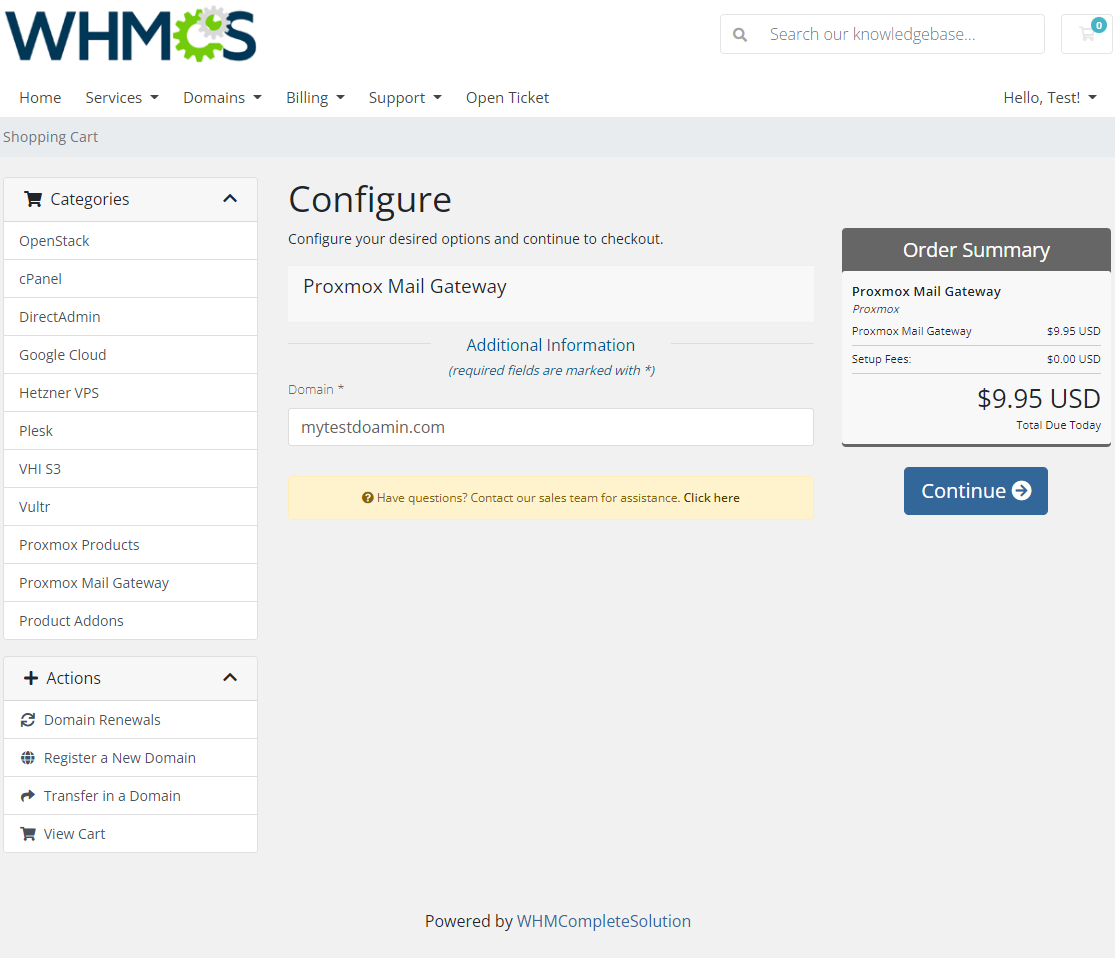Select the Product Addons category

click(130, 621)
